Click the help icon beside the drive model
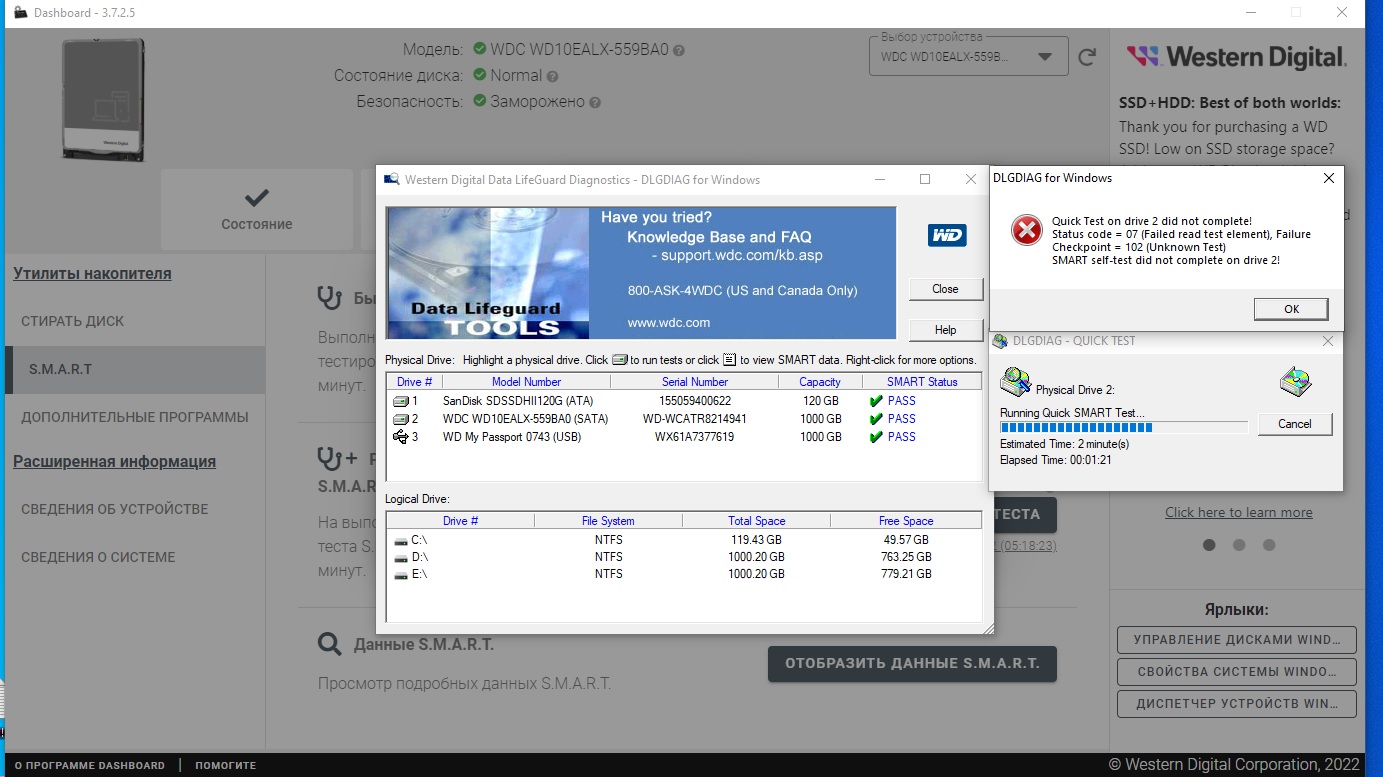This screenshot has width=1383, height=777. pyautogui.click(x=679, y=50)
